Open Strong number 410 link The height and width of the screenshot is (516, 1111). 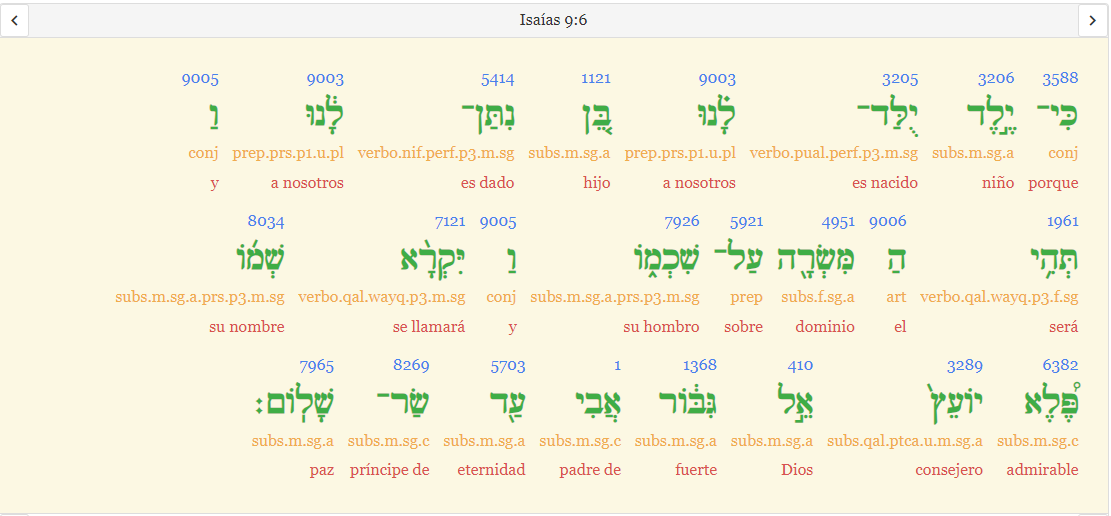(x=801, y=366)
